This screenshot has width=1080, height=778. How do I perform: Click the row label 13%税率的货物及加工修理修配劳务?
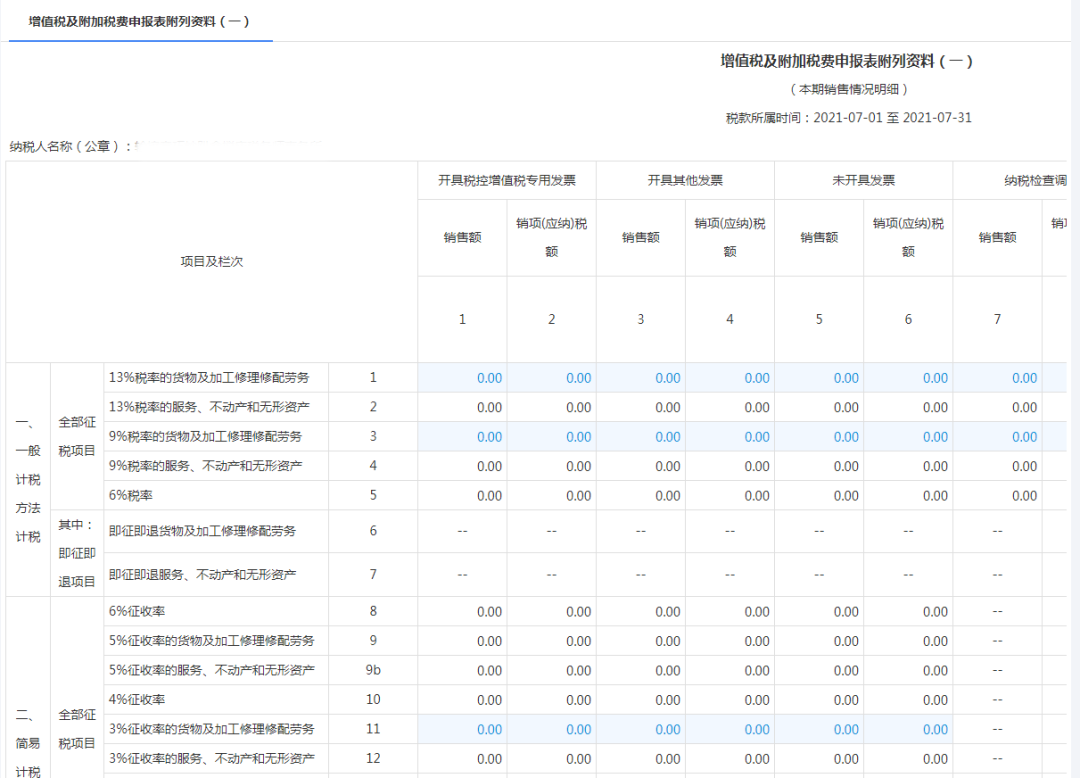point(209,377)
